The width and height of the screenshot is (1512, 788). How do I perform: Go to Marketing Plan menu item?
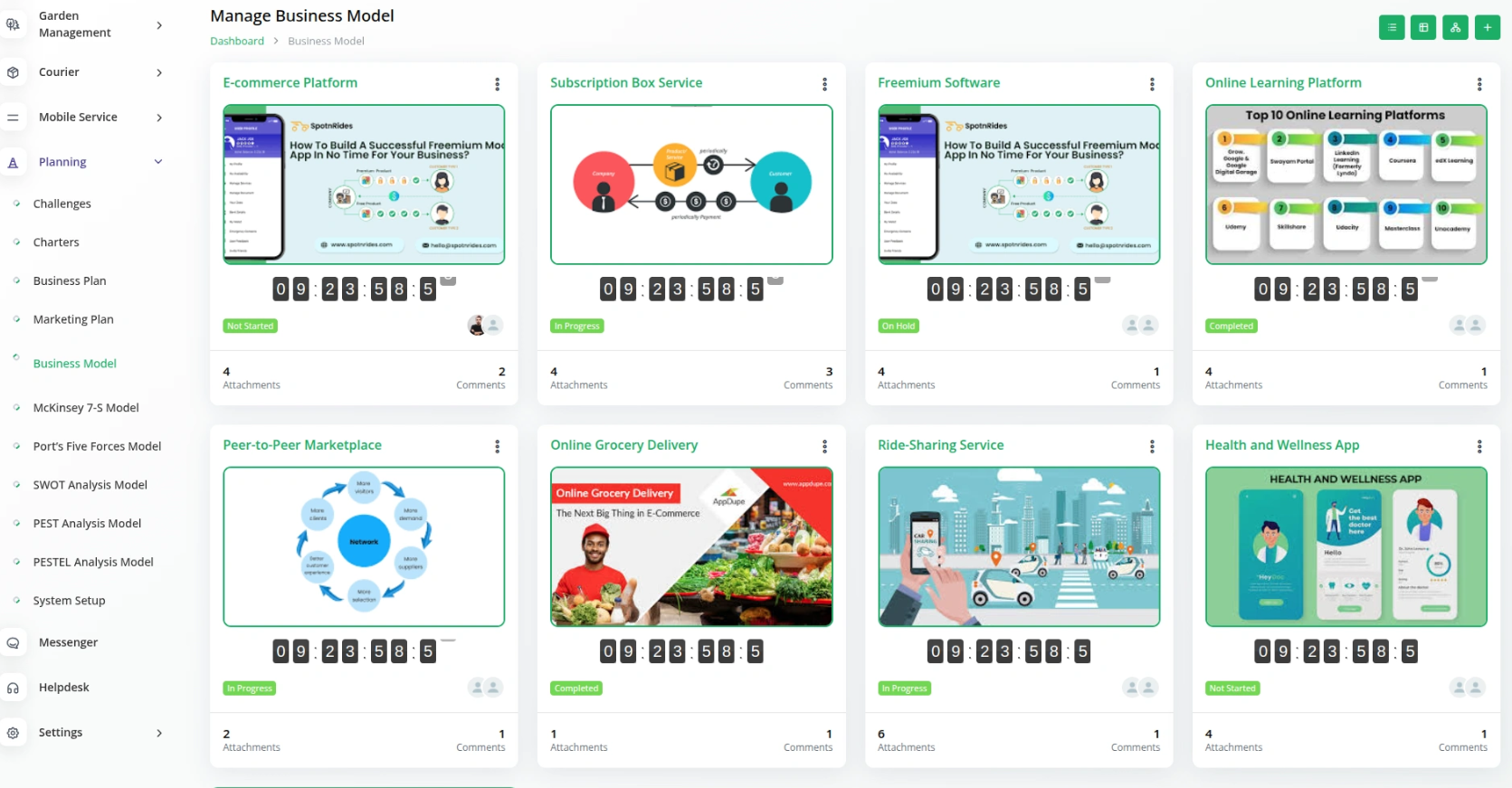73,319
